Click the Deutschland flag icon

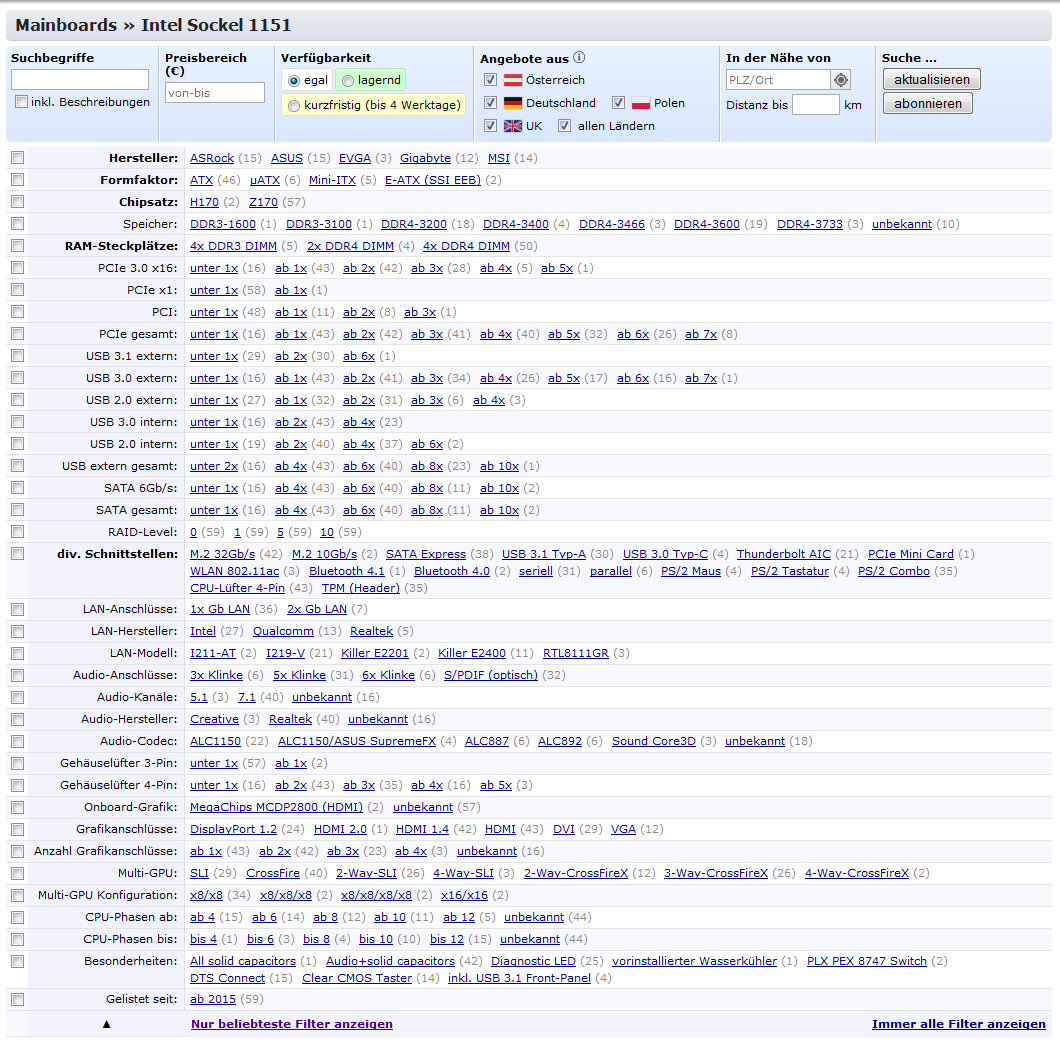(x=513, y=103)
